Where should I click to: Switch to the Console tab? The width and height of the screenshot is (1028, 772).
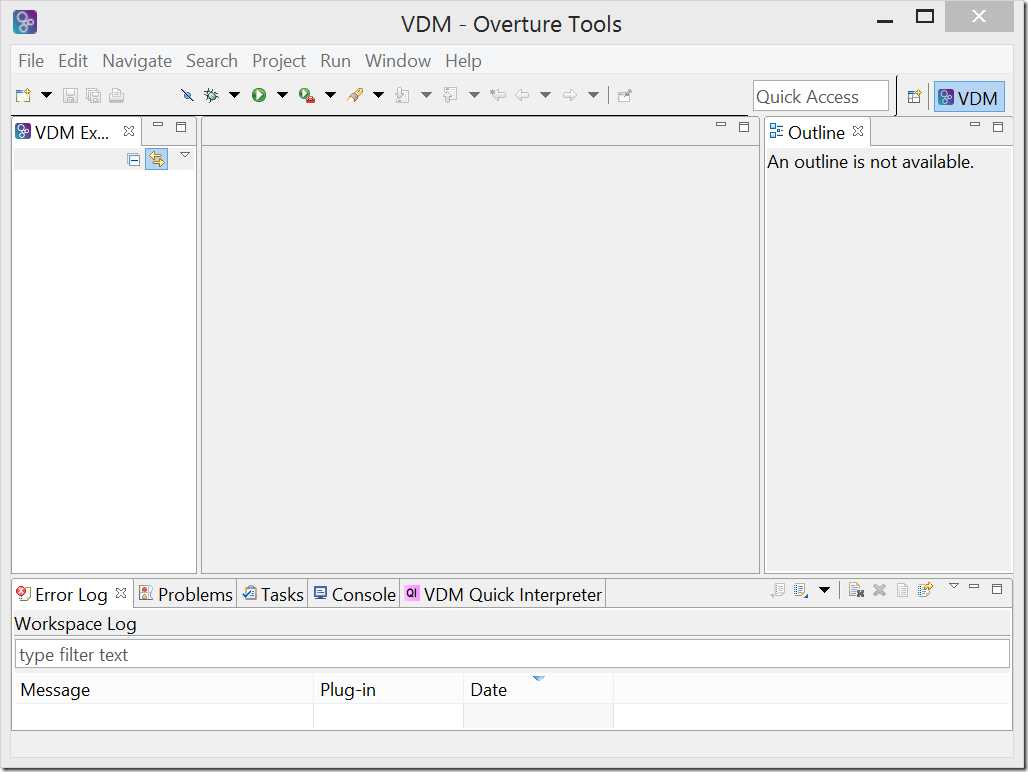tap(355, 594)
